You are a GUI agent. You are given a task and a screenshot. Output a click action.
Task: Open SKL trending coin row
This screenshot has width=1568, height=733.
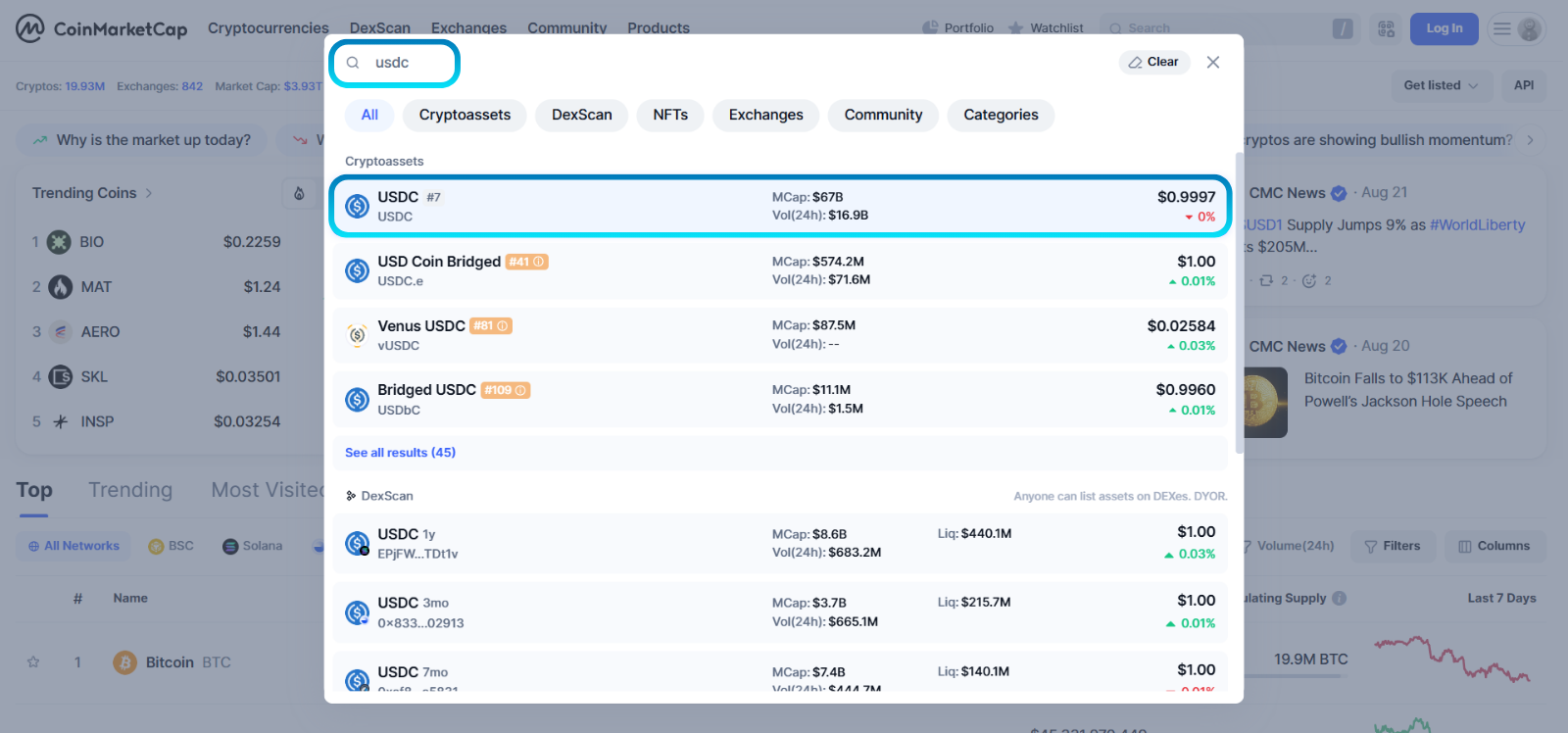pyautogui.click(x=157, y=377)
